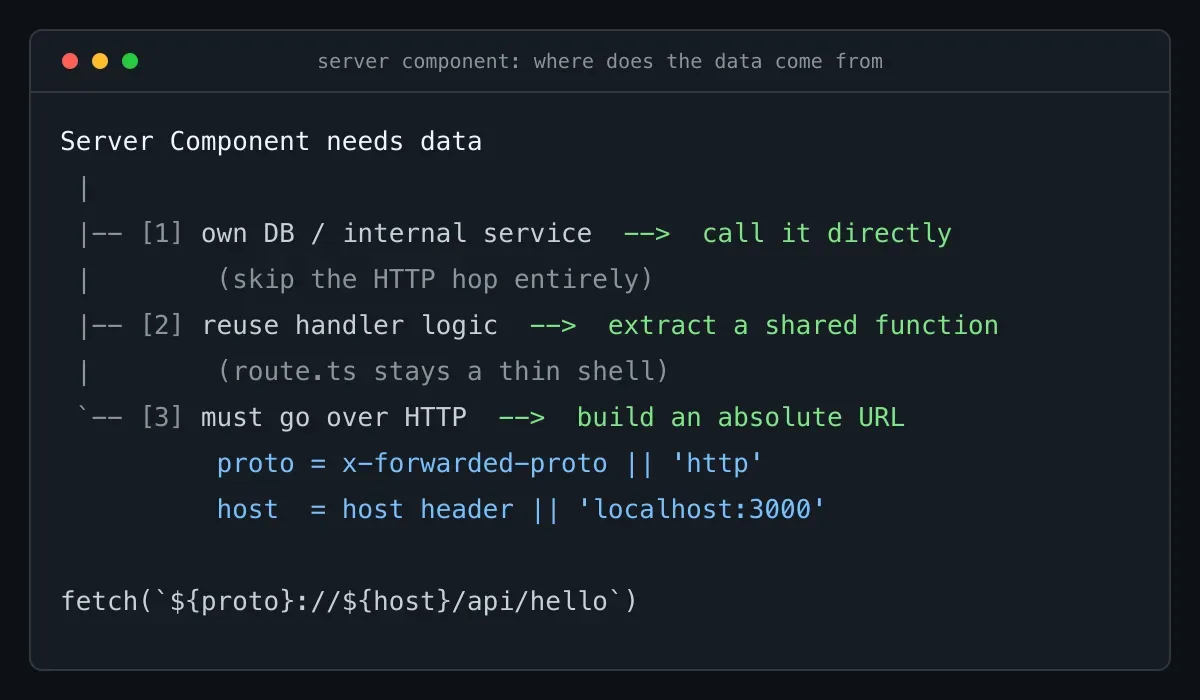Click the '[2]' branch number

162,325
